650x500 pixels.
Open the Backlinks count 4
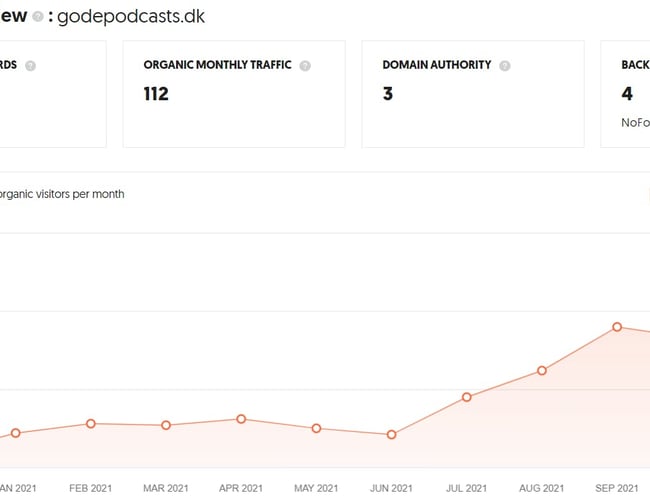tap(627, 94)
